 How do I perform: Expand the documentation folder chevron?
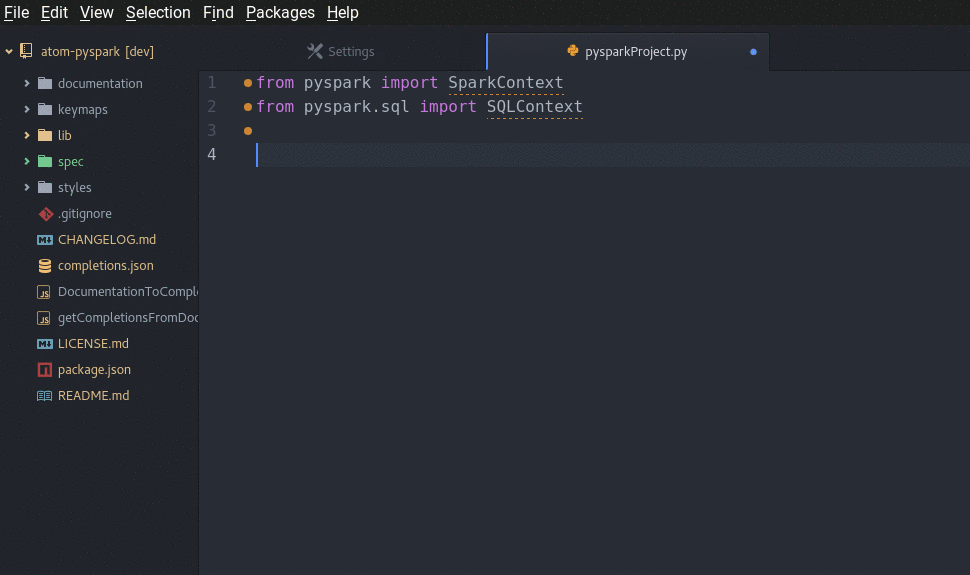(x=27, y=83)
